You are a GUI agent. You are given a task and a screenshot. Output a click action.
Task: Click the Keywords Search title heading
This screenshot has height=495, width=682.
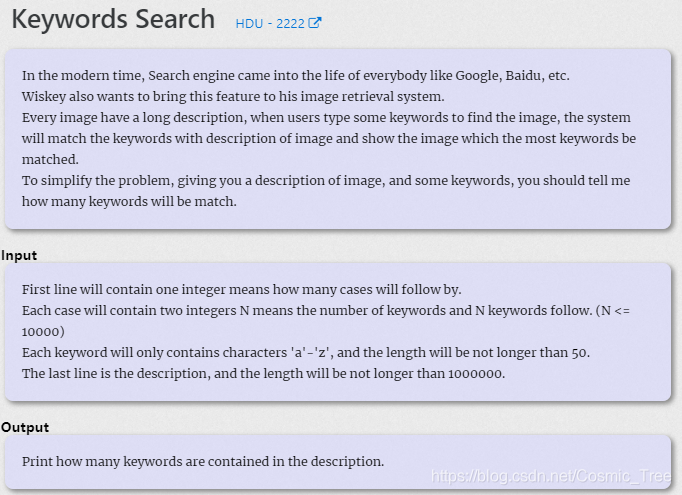[x=113, y=20]
